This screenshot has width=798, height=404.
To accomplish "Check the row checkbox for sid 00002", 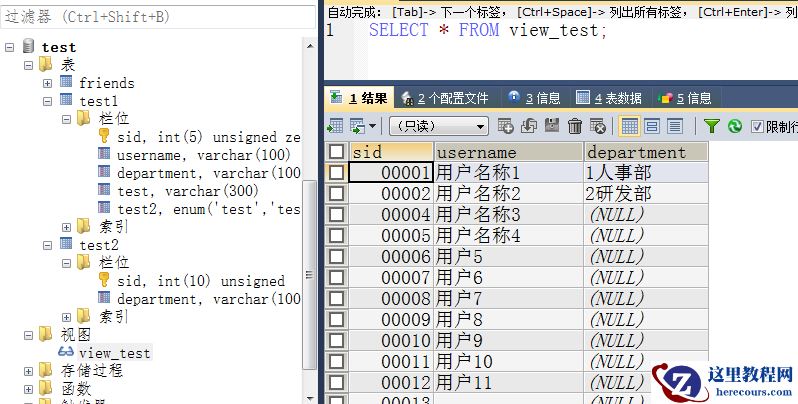I will [x=336, y=193].
